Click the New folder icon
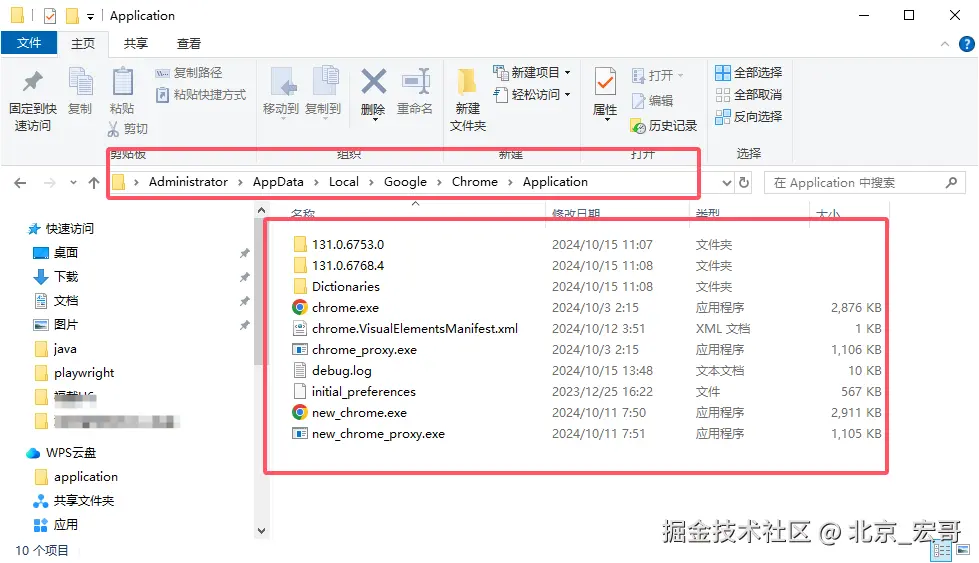979x563 pixels. pyautogui.click(x=467, y=82)
